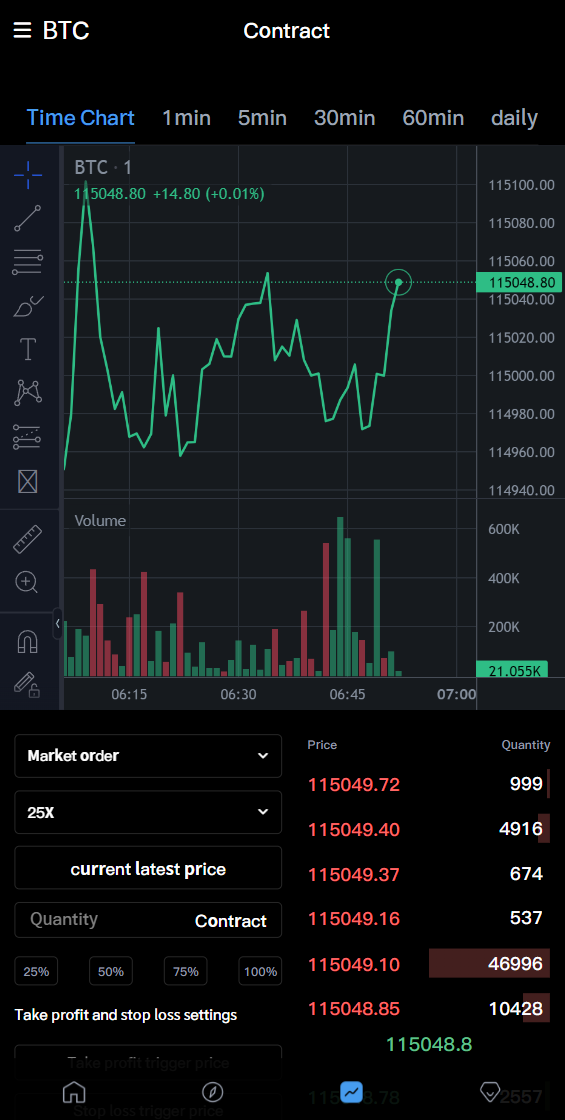The image size is (565, 1120).
Task: Click the 100% quantity button
Action: (260, 971)
